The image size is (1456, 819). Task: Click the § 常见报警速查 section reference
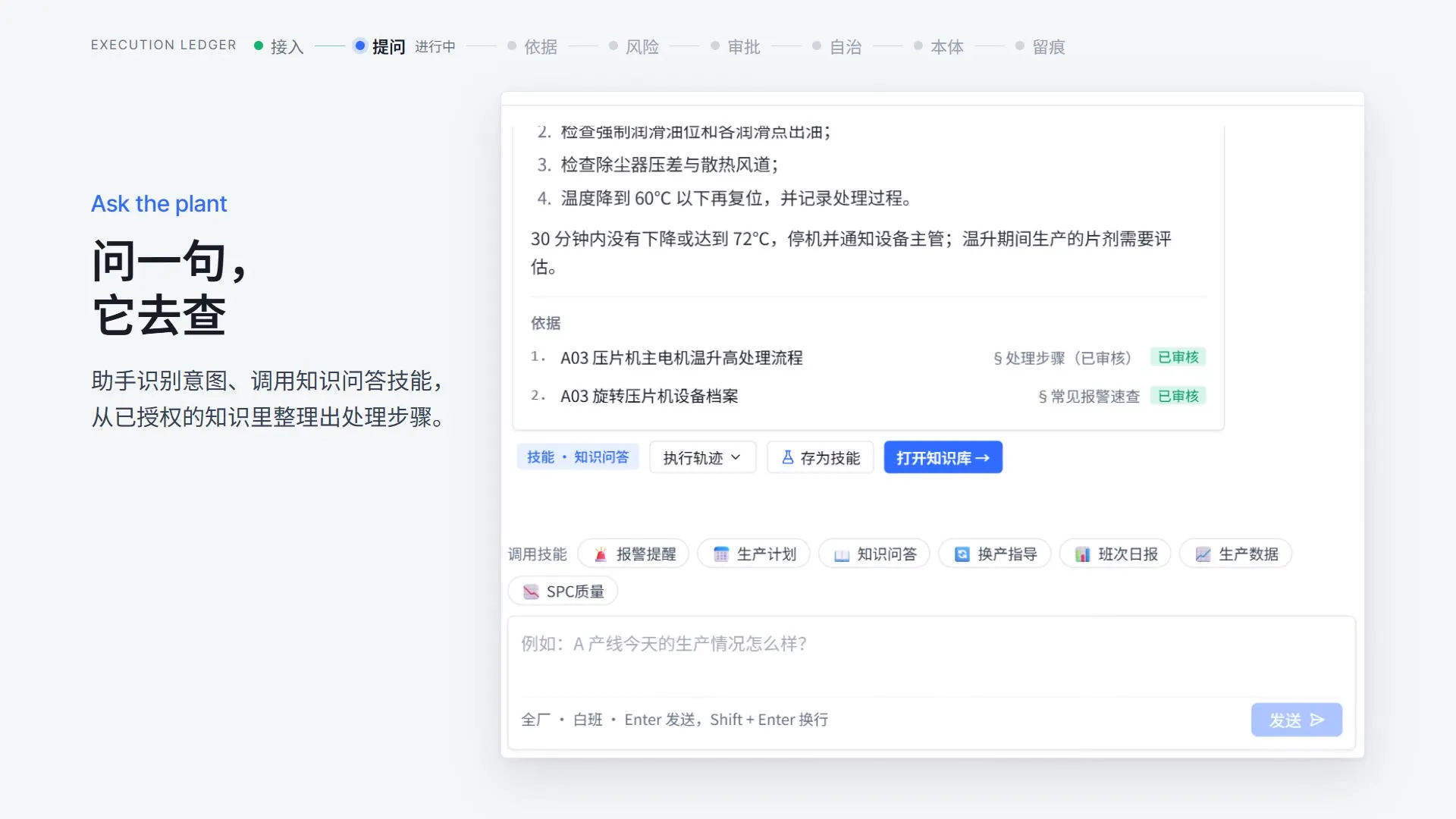tap(1089, 396)
